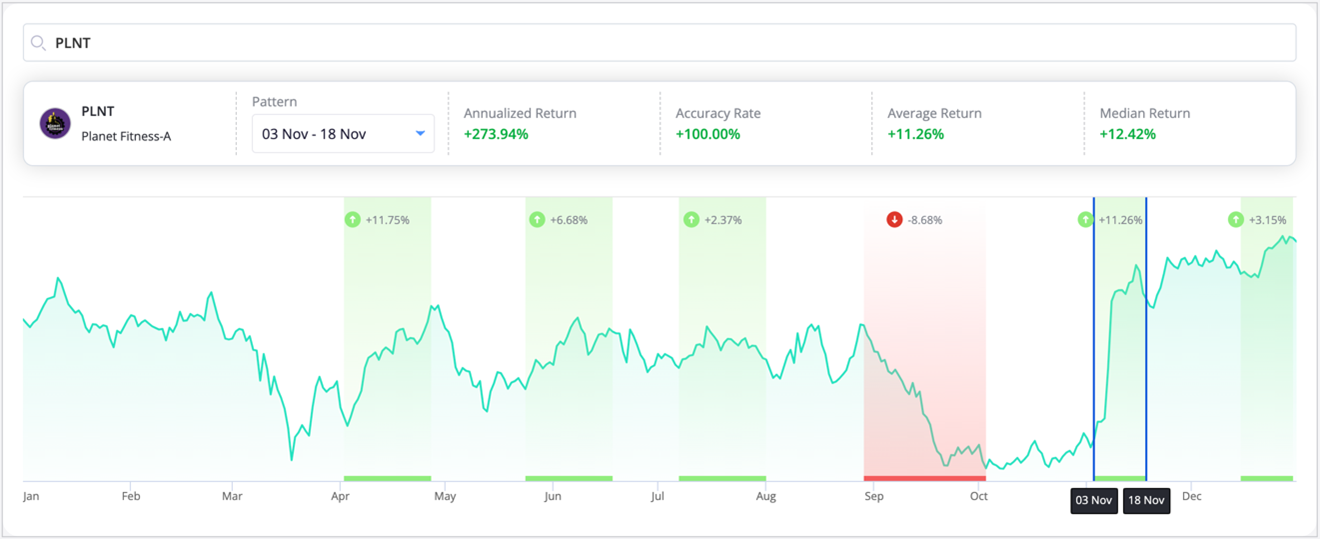Click the search magnifier icon

(x=38, y=43)
